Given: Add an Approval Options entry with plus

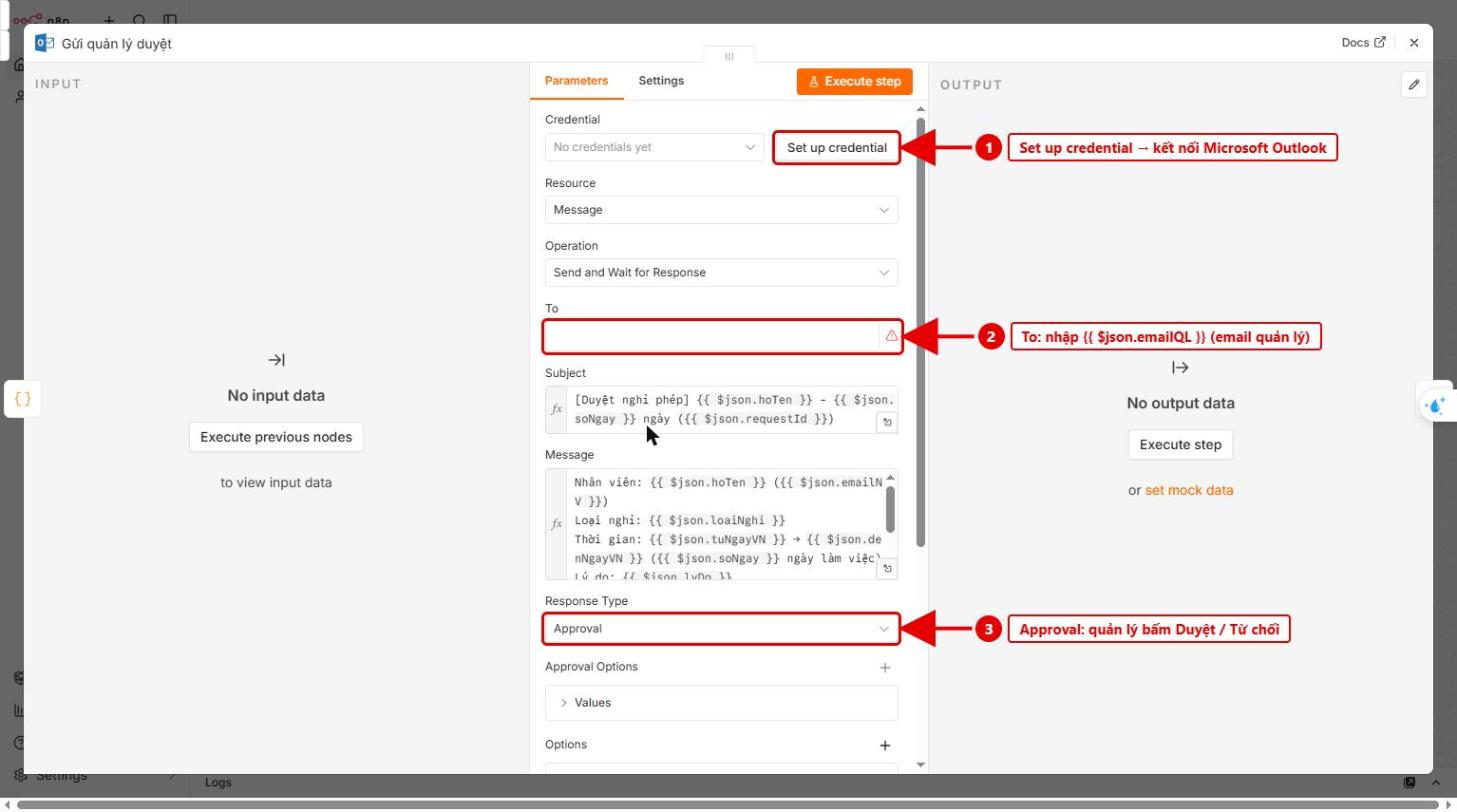Looking at the screenshot, I should pyautogui.click(x=884, y=667).
